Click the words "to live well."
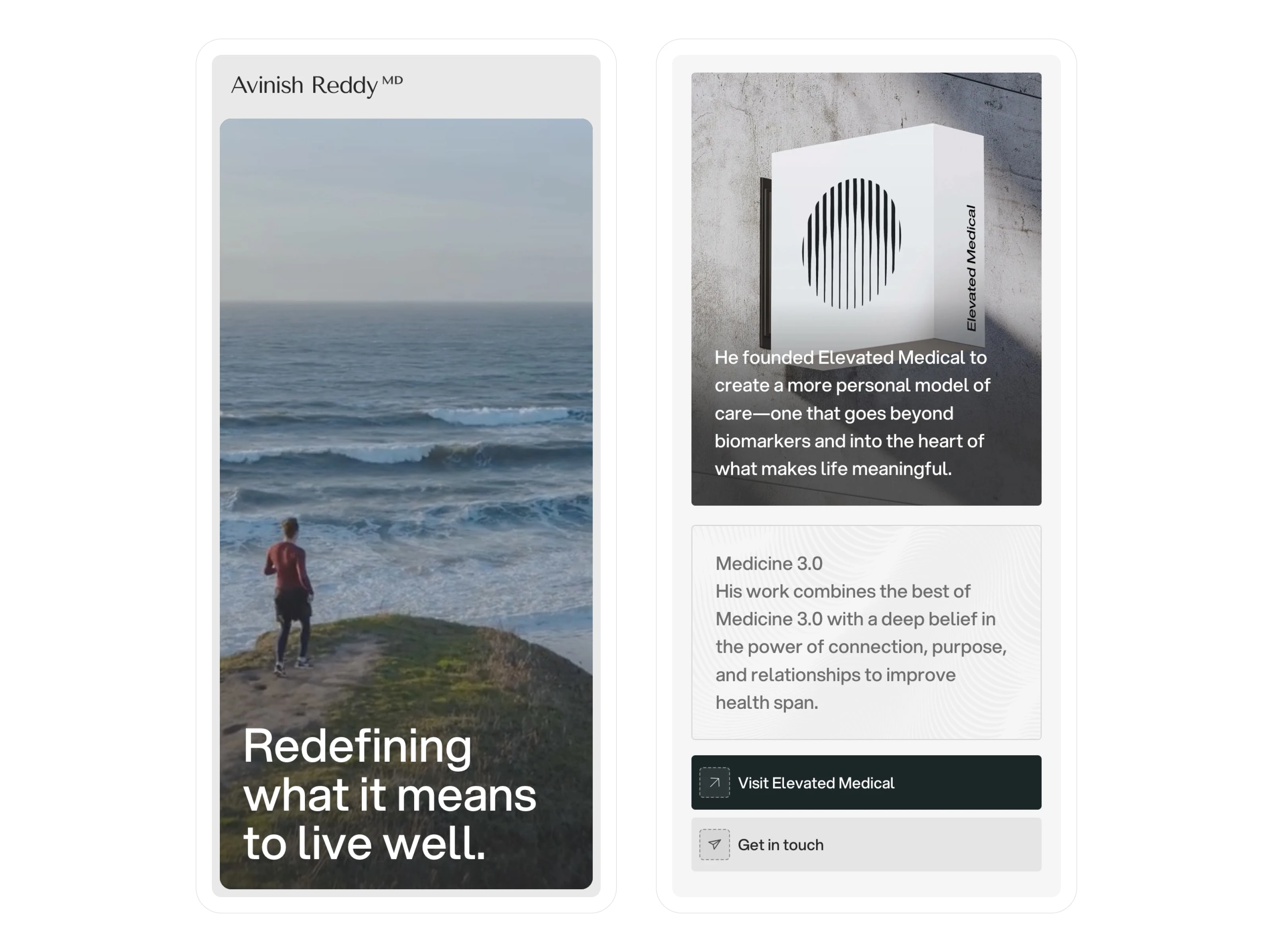 [365, 843]
